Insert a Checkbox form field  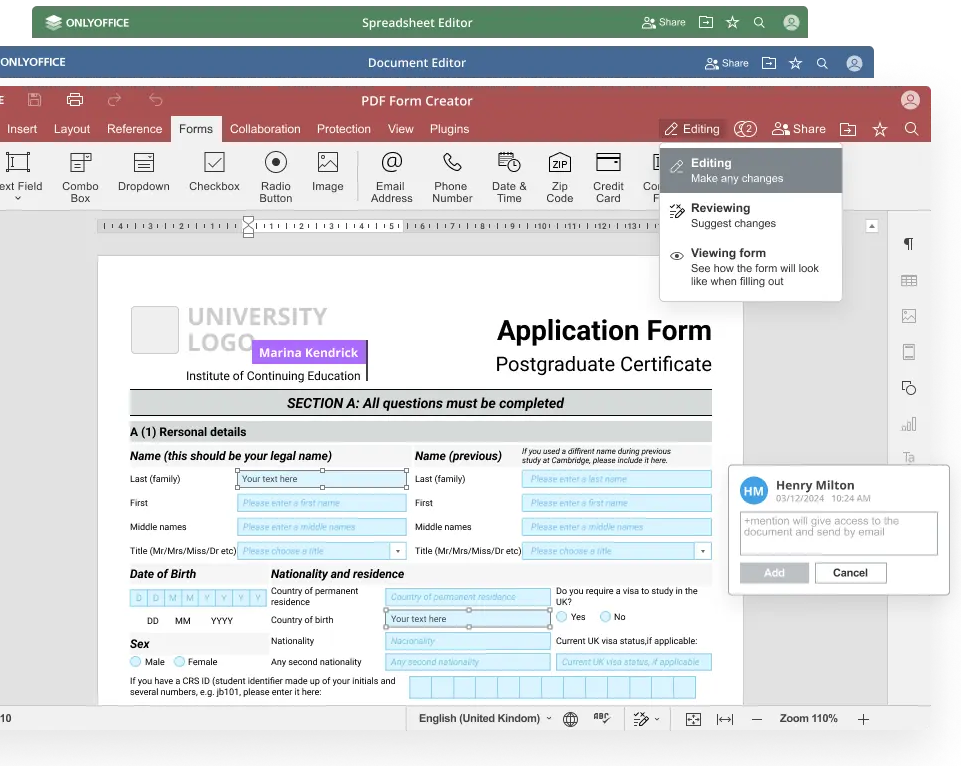(x=214, y=172)
